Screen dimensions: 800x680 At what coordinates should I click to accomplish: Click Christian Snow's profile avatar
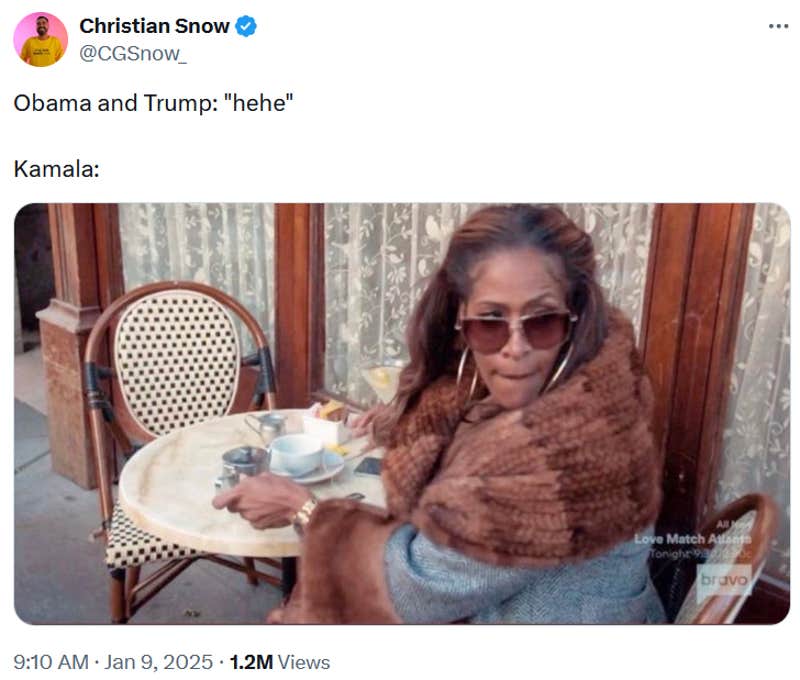coord(41,40)
